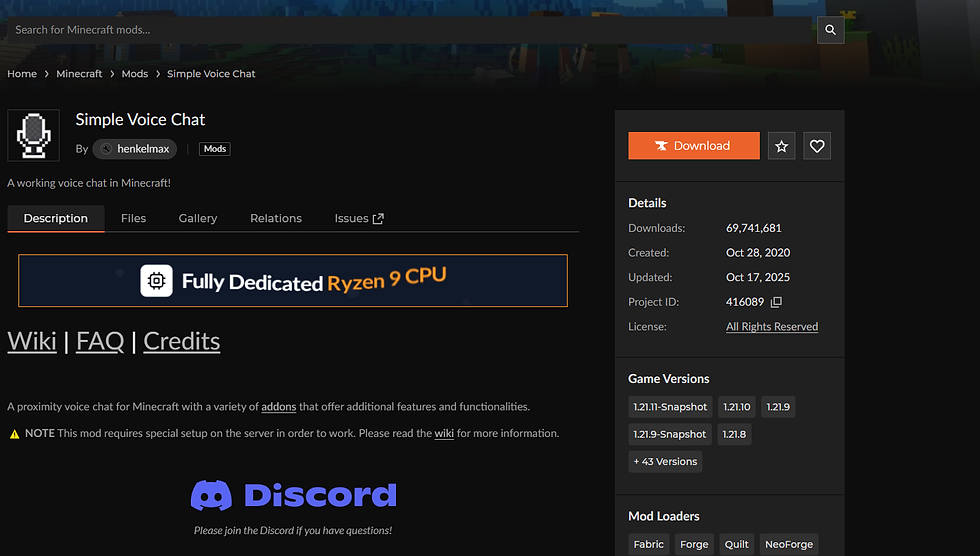The width and height of the screenshot is (980, 556).
Task: Focus the Search for Minecraft mods field
Action: click(409, 29)
